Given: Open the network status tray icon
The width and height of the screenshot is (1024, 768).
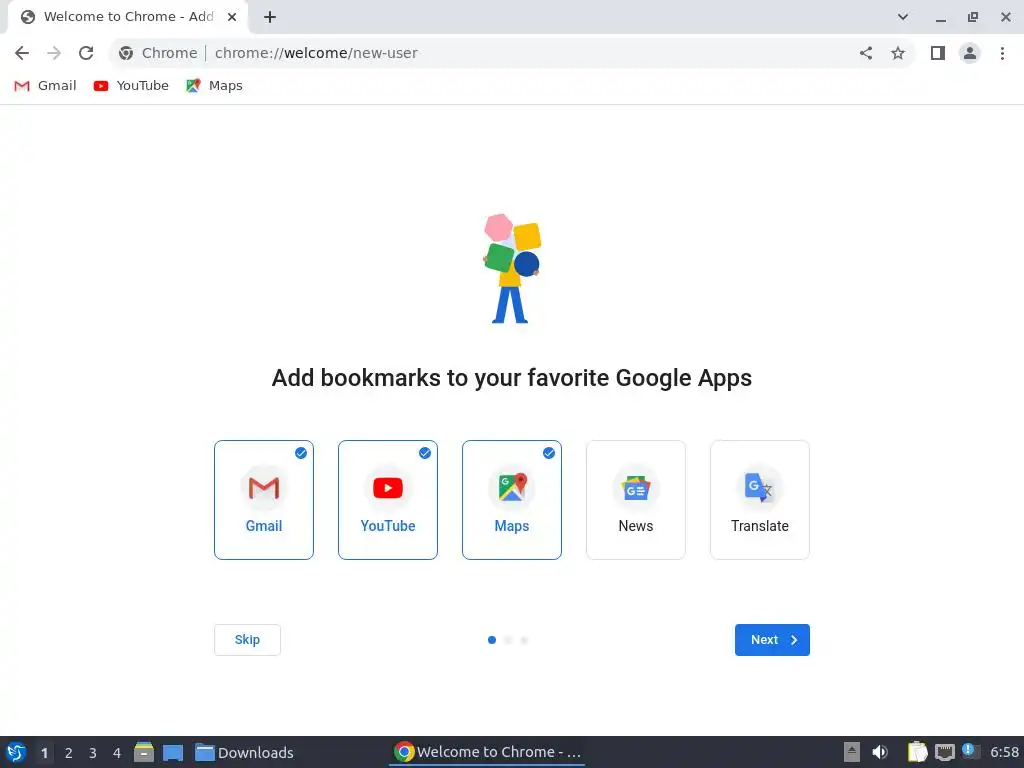Looking at the screenshot, I should click(944, 752).
